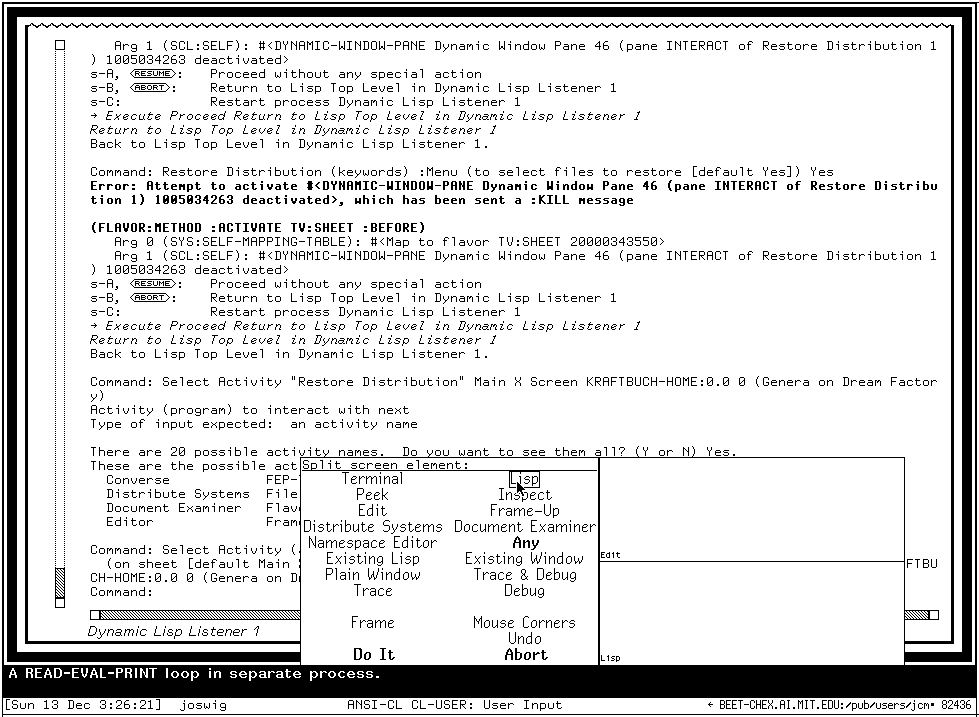Click the horizontal scrollbar's shaded bar
This screenshot has width=979, height=717.
(200, 615)
